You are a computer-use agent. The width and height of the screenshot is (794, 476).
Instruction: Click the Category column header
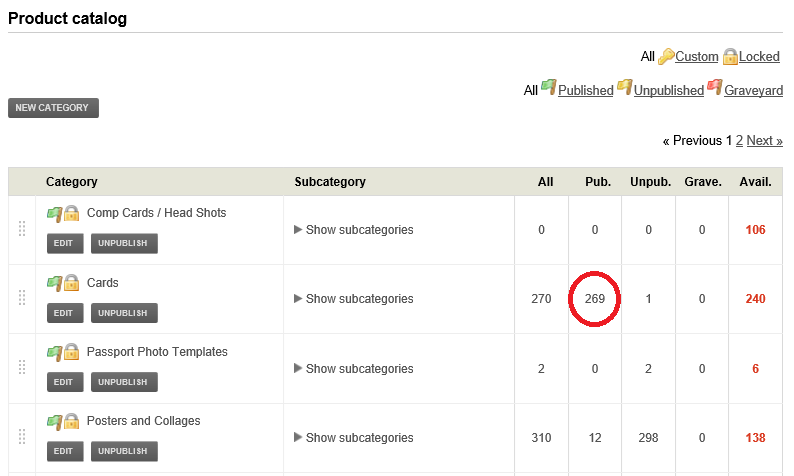[71, 182]
